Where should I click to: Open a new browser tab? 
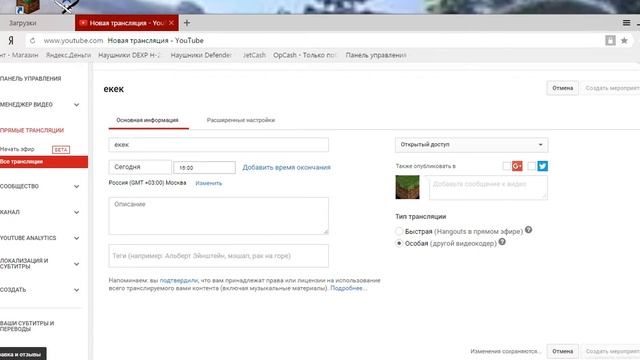(x=187, y=23)
